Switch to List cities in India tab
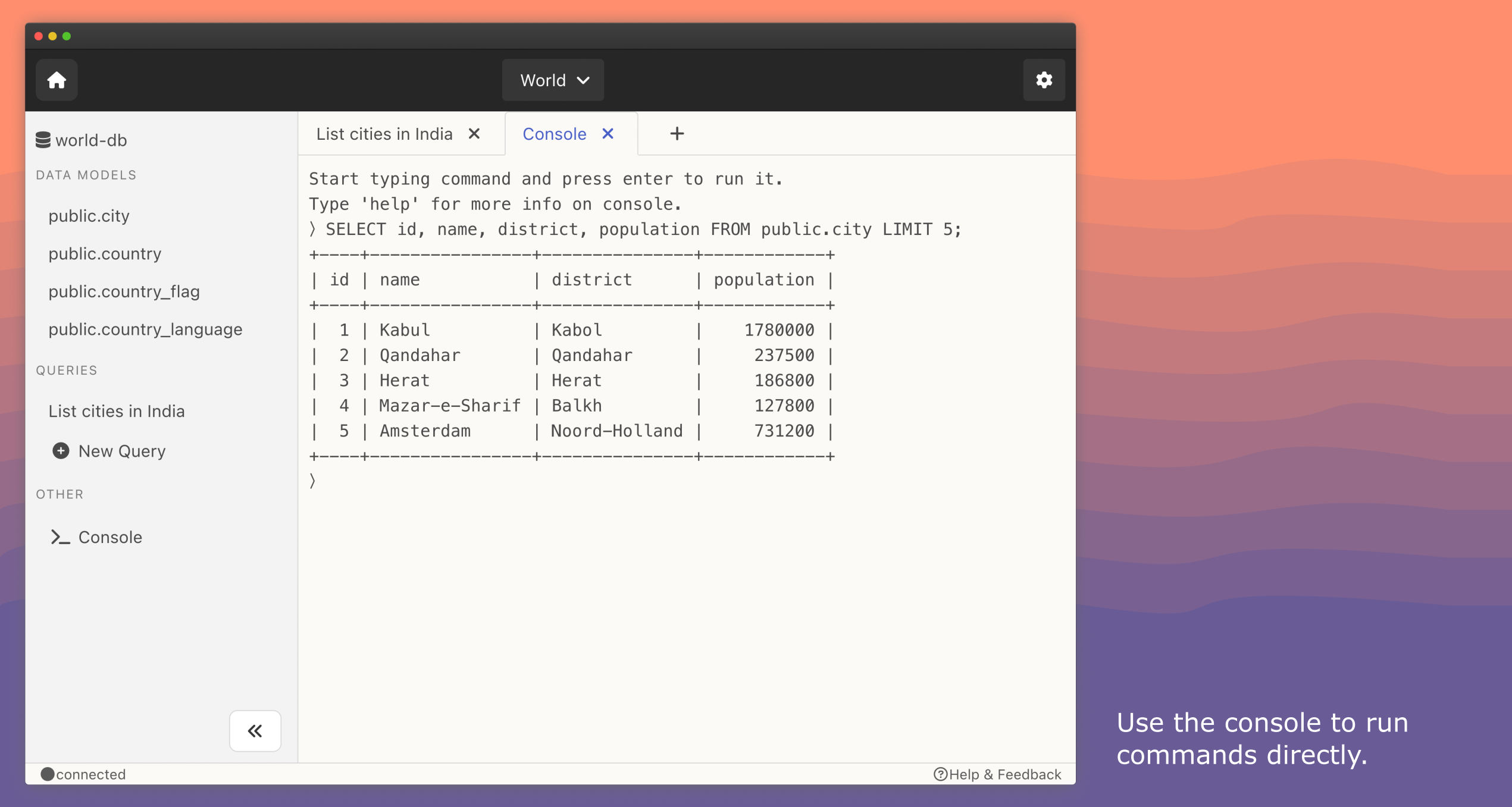The width and height of the screenshot is (1512, 807). (384, 134)
